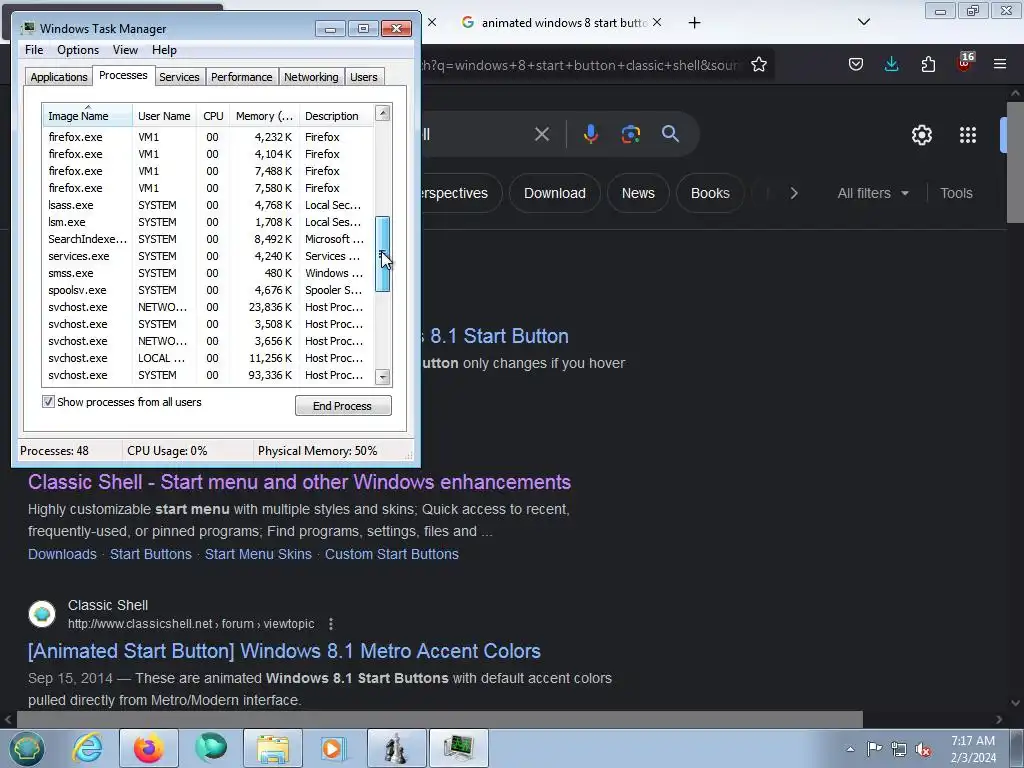Open Task Manager Help menu
The image size is (1024, 768).
click(x=164, y=50)
